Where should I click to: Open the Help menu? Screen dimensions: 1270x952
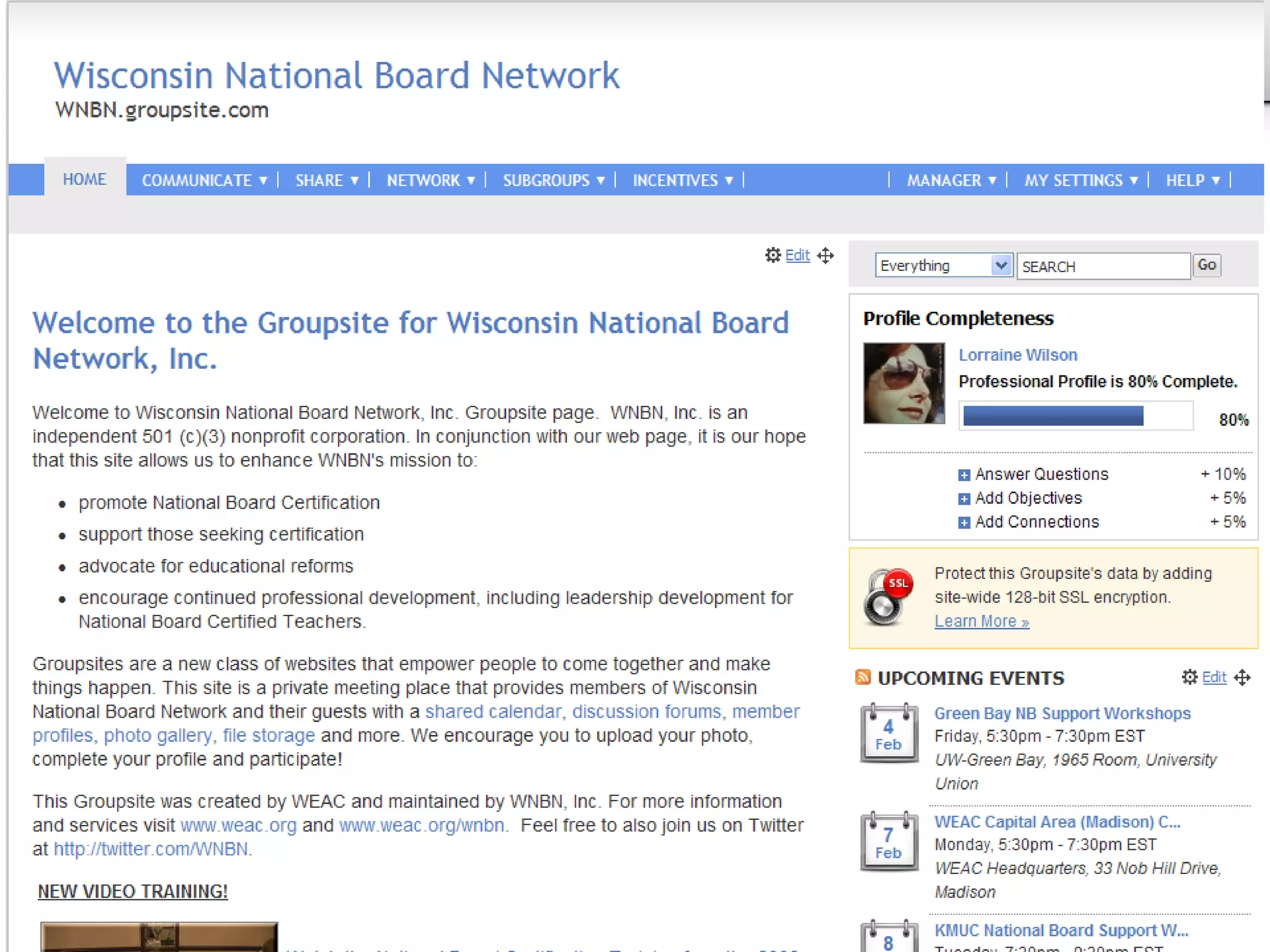[x=1192, y=180]
